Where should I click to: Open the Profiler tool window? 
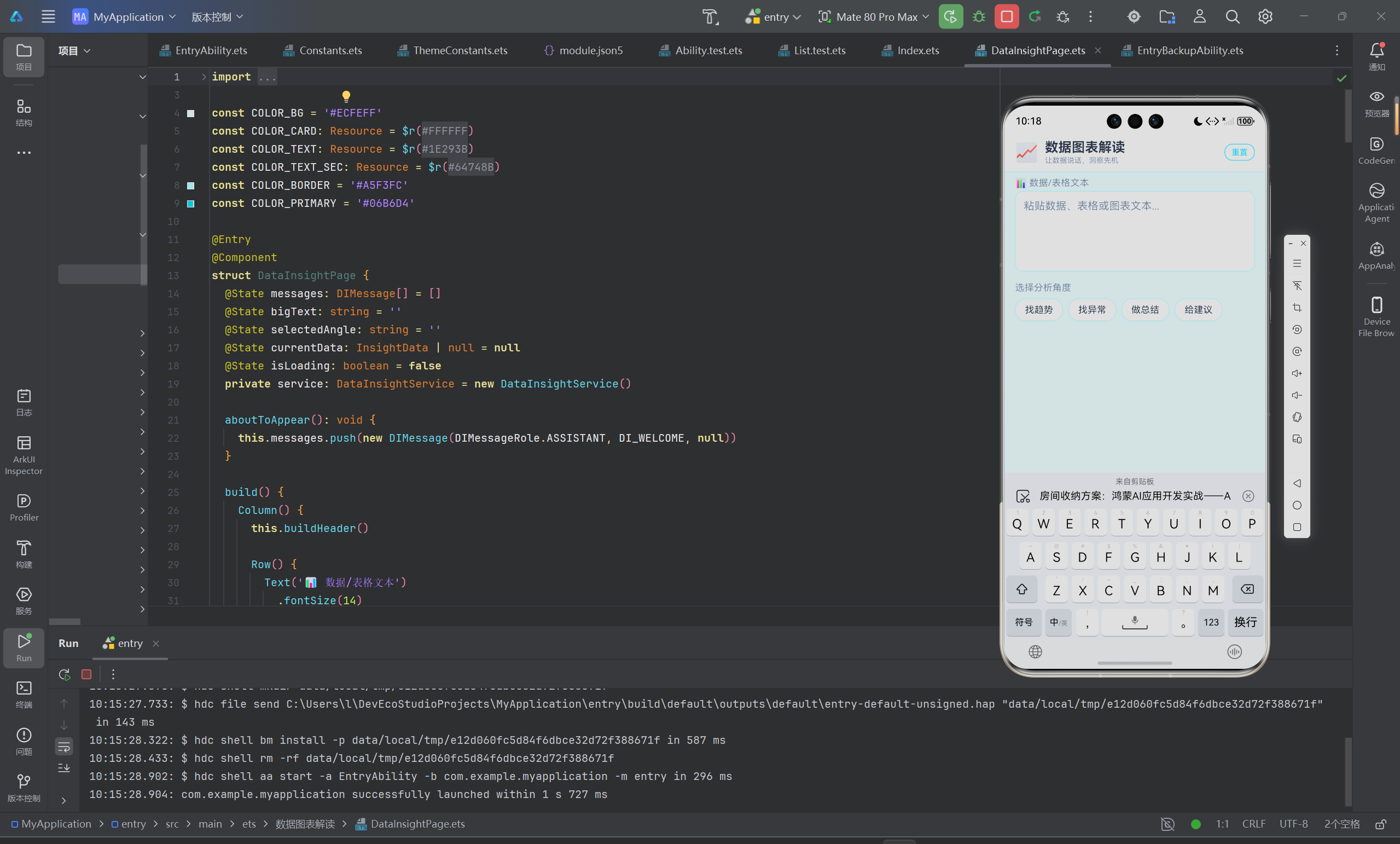point(24,507)
